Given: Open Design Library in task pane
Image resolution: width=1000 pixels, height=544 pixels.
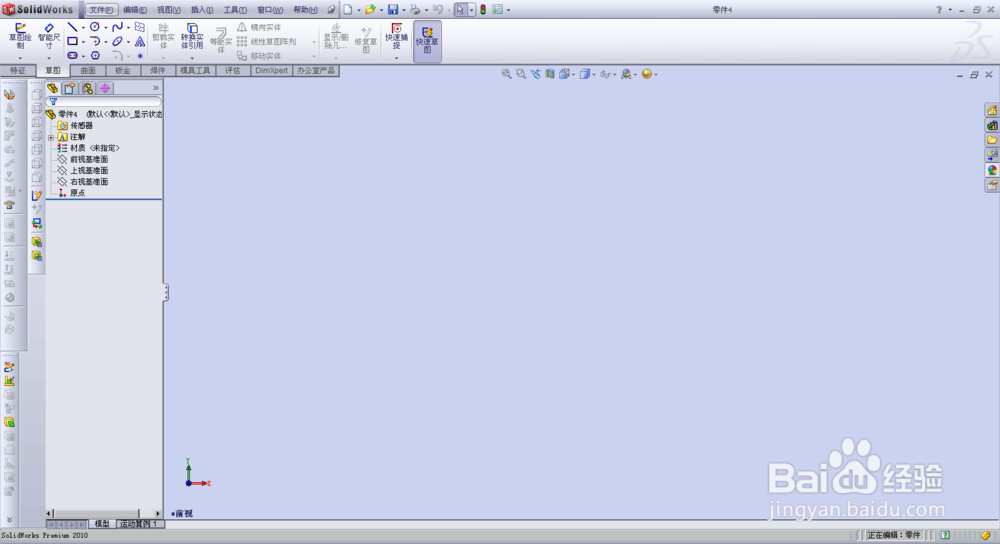Looking at the screenshot, I should (x=992, y=126).
